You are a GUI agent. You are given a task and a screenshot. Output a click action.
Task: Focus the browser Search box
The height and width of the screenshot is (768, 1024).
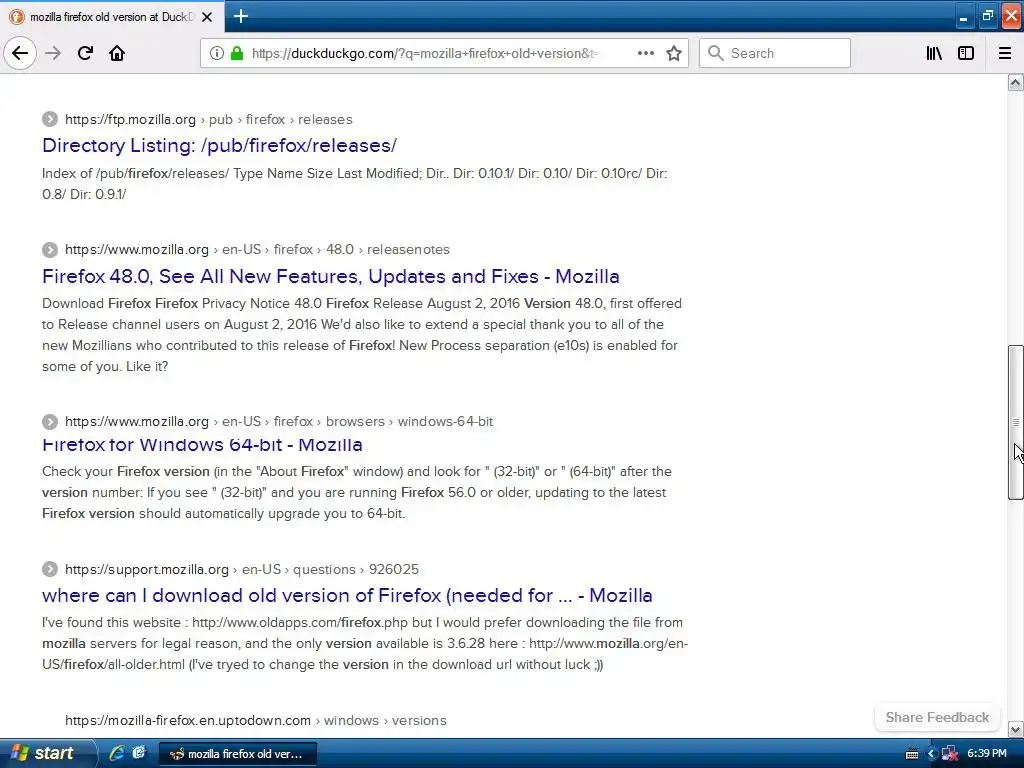[775, 53]
